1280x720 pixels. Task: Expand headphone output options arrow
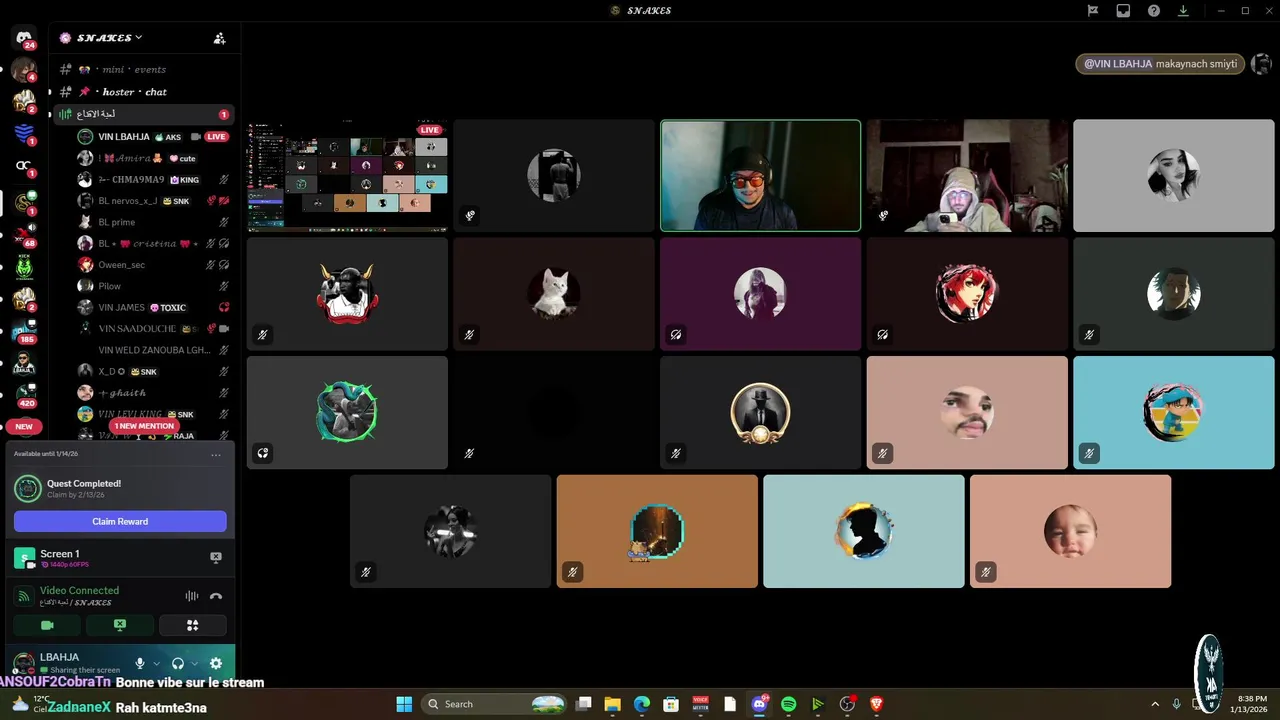[194, 663]
